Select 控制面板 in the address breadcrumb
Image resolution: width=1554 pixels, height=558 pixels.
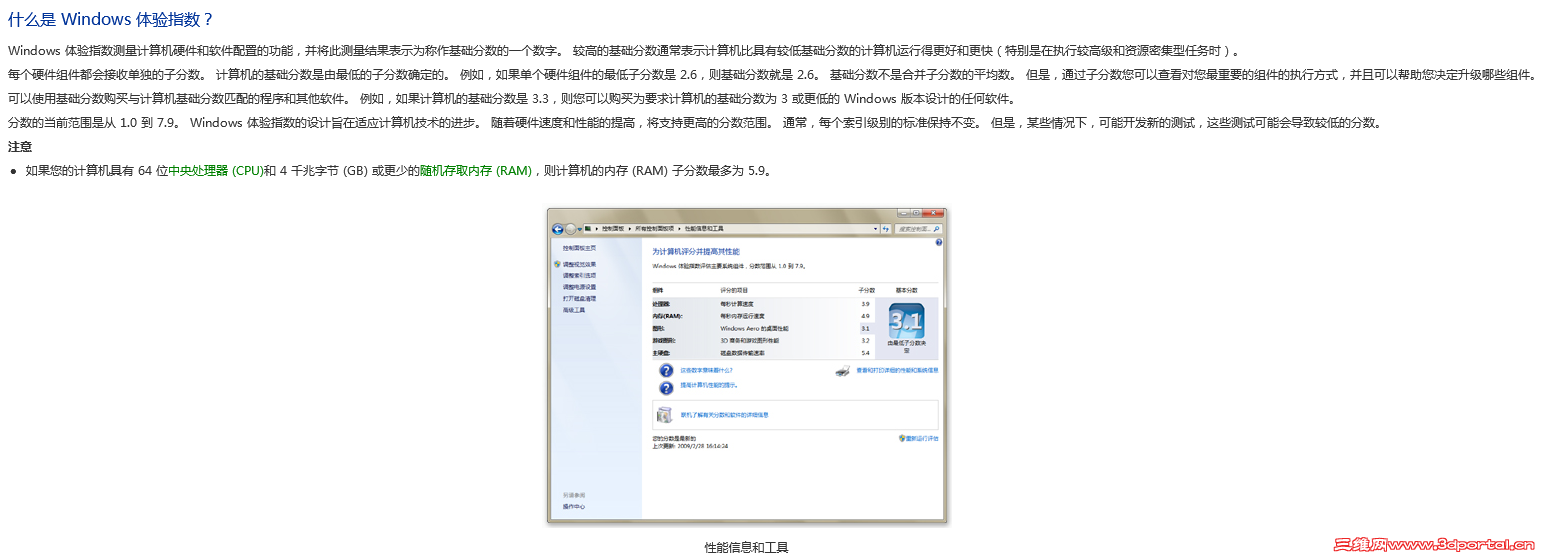pyautogui.click(x=613, y=229)
